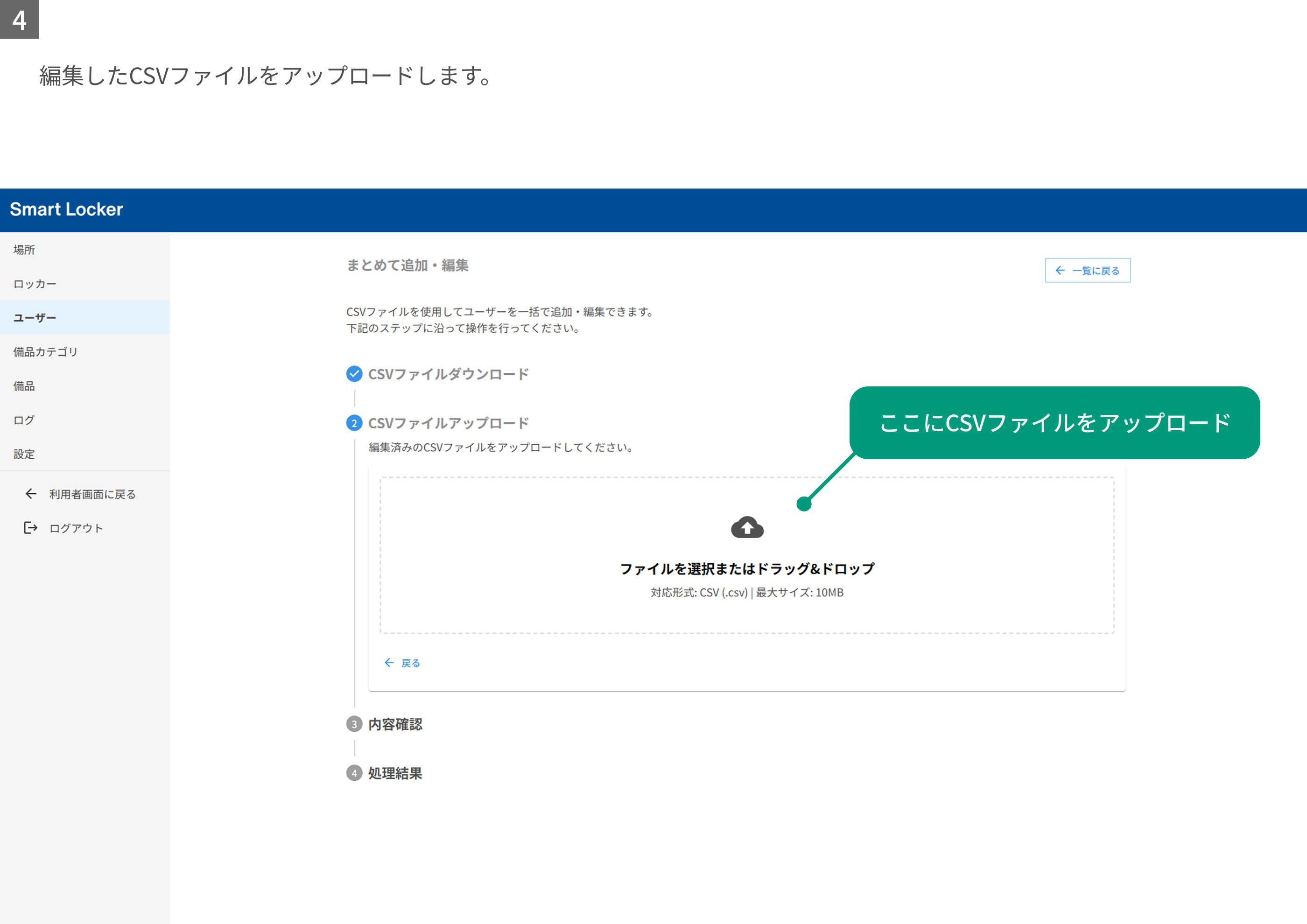Viewport: 1307px width, 924px height.
Task: Click the arrow icon in 一覧に戻る button
Action: (1060, 270)
